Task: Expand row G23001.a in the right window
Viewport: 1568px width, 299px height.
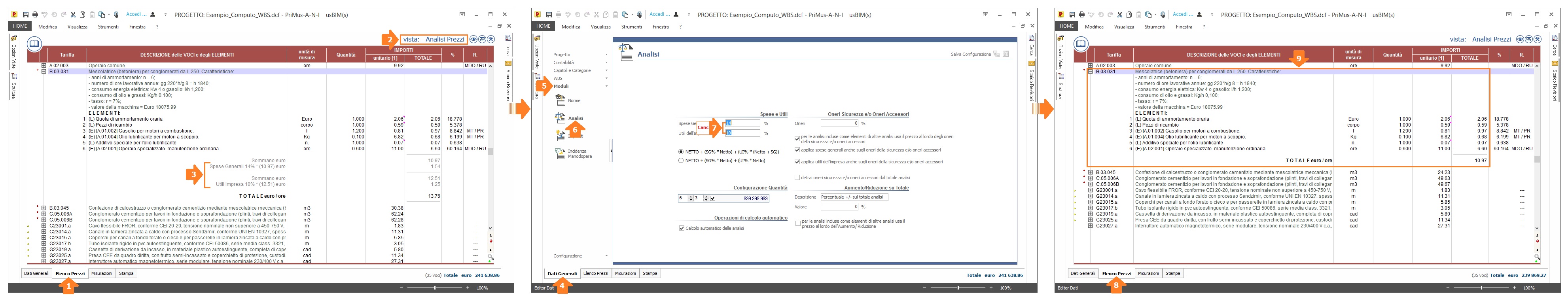Action: click(x=1091, y=190)
